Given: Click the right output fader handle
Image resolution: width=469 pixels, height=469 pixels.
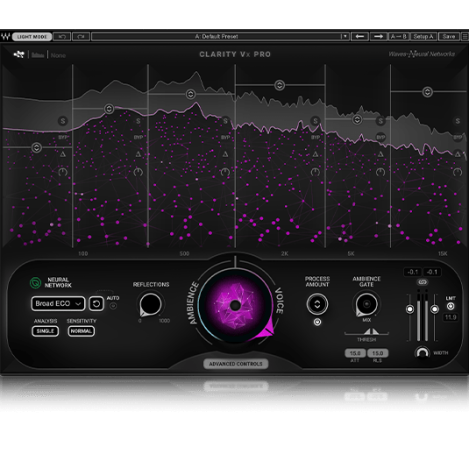Looking at the screenshot, I should tap(434, 309).
